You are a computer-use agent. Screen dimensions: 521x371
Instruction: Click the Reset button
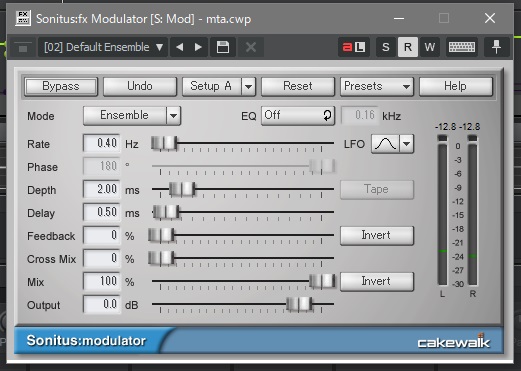point(298,86)
